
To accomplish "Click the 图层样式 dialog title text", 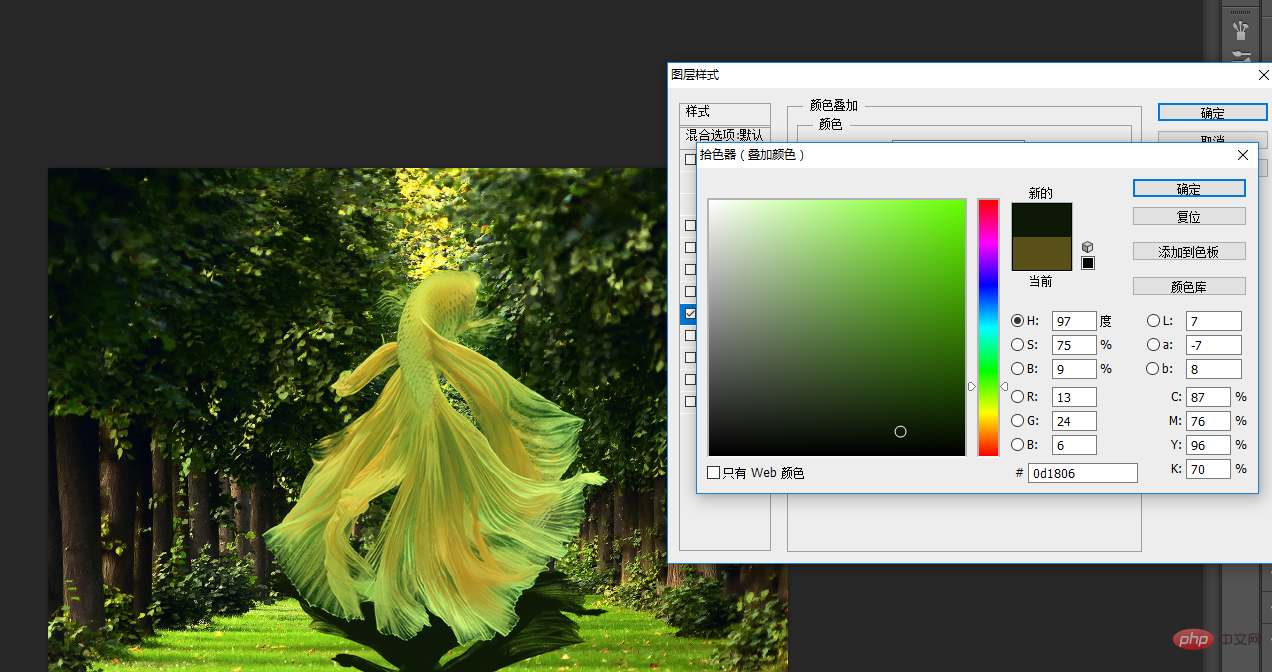I will [695, 75].
